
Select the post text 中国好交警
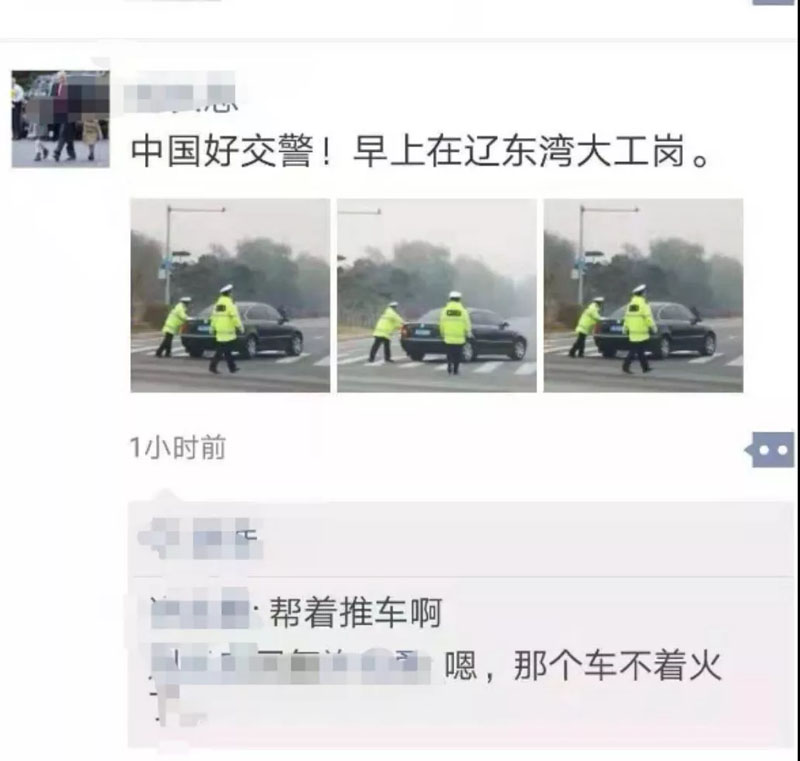(222, 152)
